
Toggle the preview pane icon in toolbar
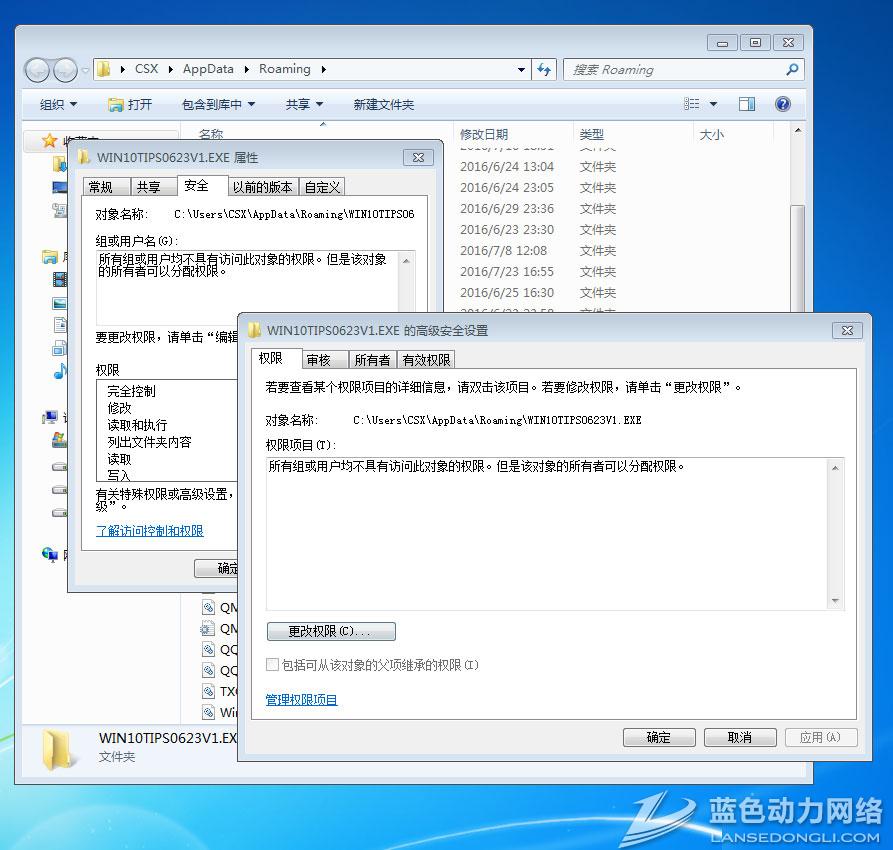746,104
